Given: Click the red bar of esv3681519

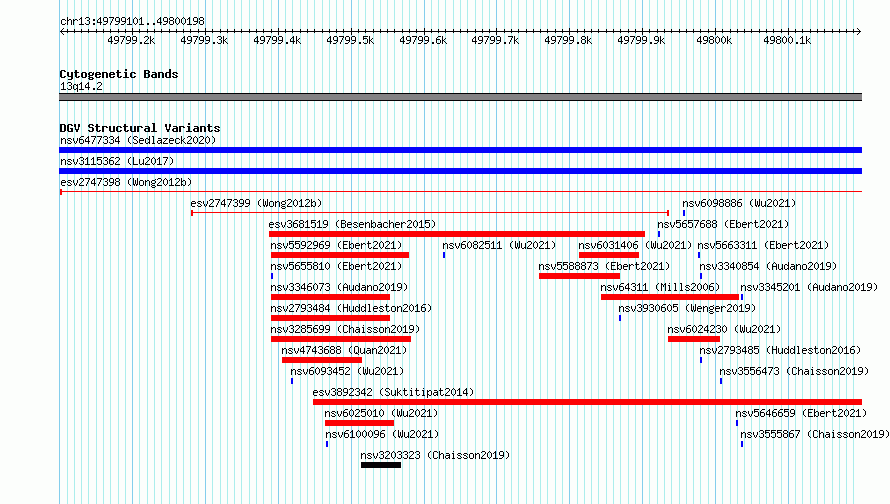Looking at the screenshot, I should [457, 234].
